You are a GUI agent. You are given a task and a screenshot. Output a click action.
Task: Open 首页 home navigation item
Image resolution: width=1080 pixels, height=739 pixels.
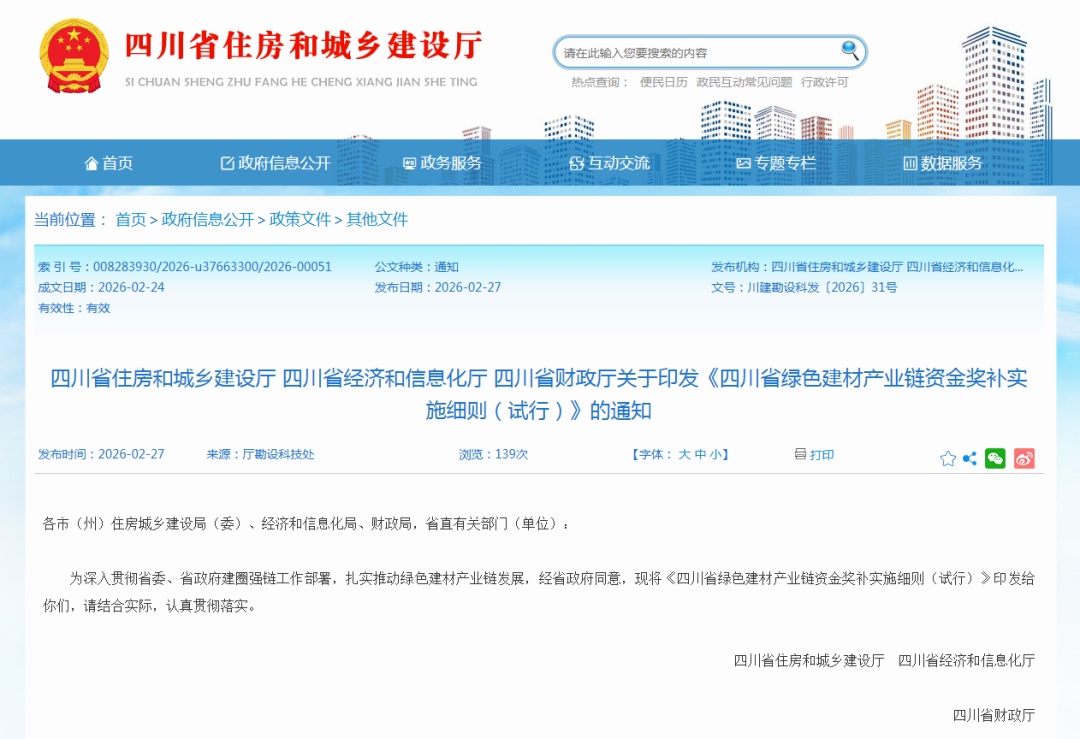tap(108, 163)
